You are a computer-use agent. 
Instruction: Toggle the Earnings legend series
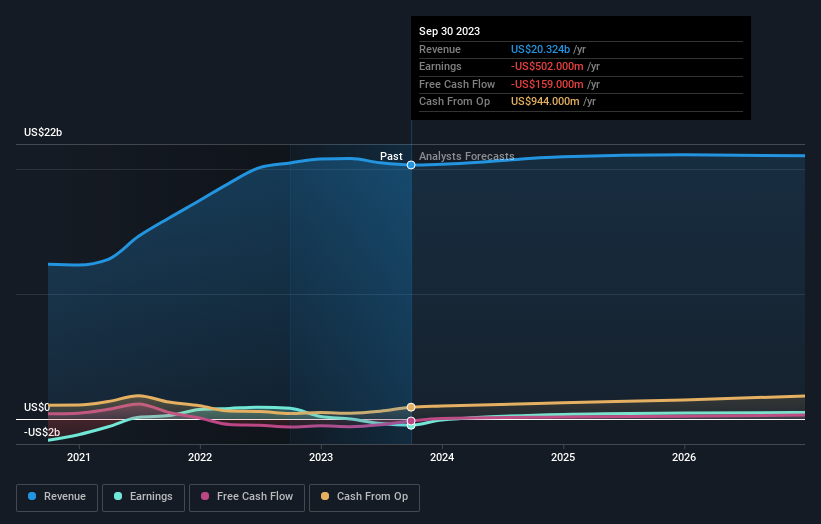[143, 497]
